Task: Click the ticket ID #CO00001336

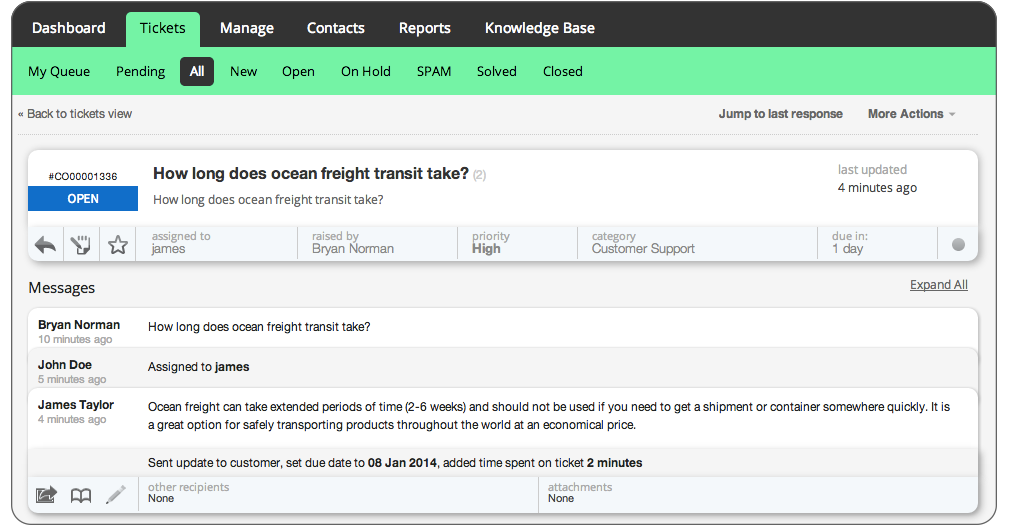Action: pyautogui.click(x=83, y=176)
